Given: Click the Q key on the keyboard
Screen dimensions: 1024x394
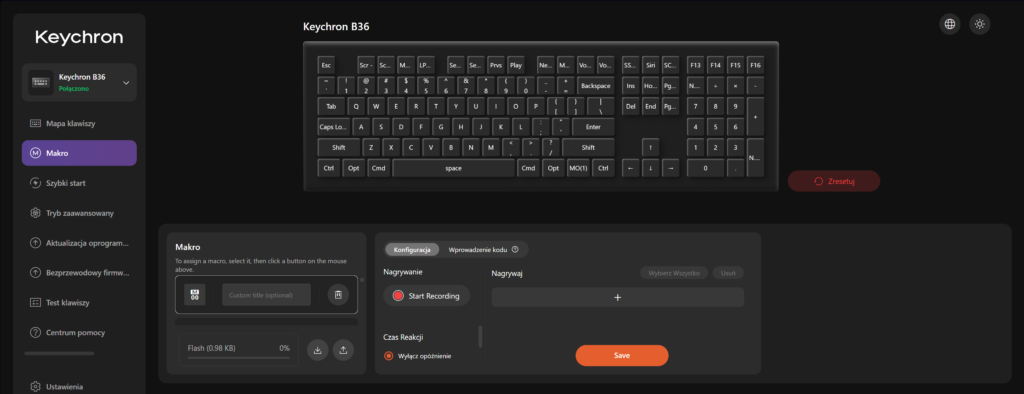Looking at the screenshot, I should pos(357,107).
